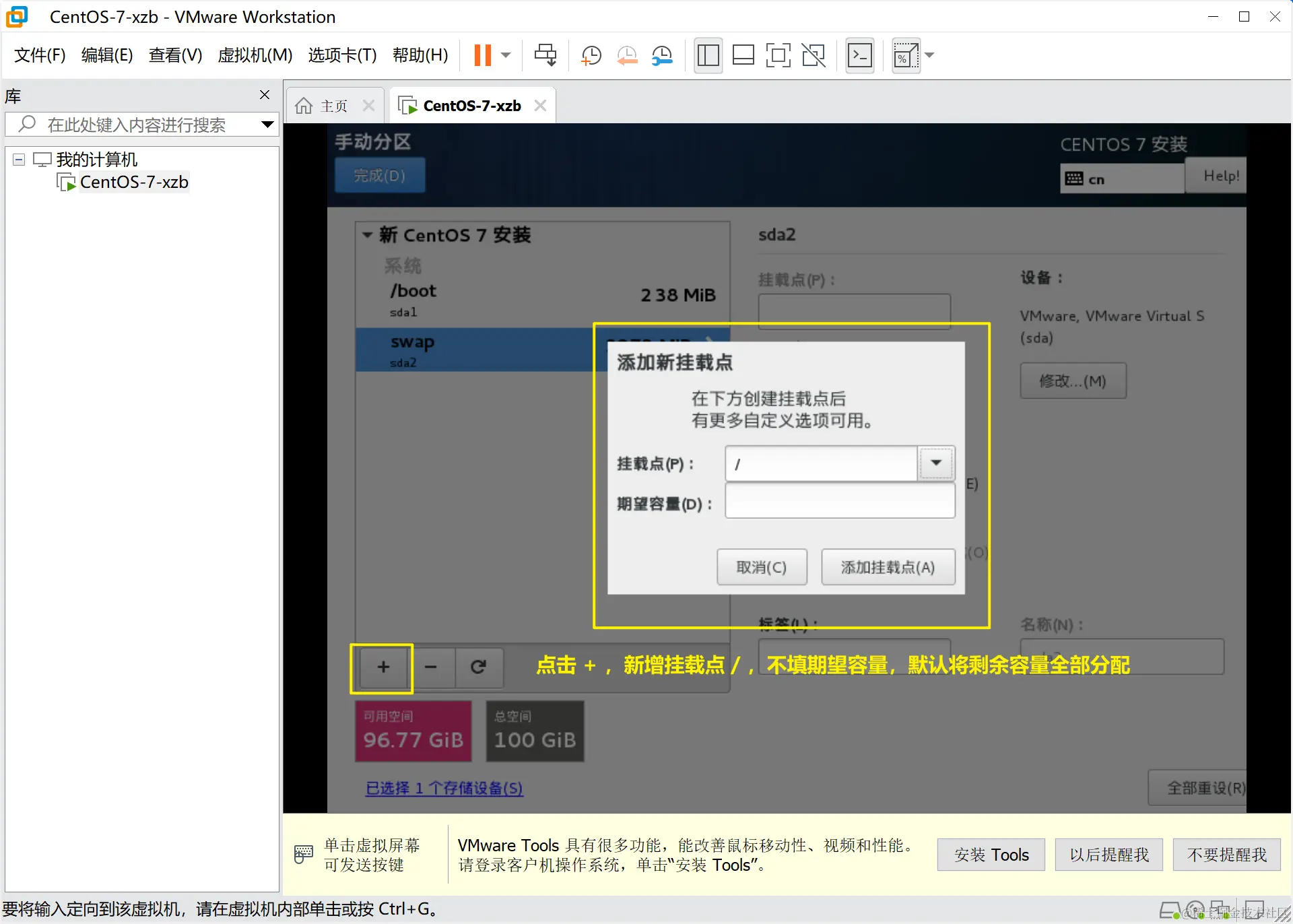
Task: Click the stretch guest display icon
Action: [905, 55]
